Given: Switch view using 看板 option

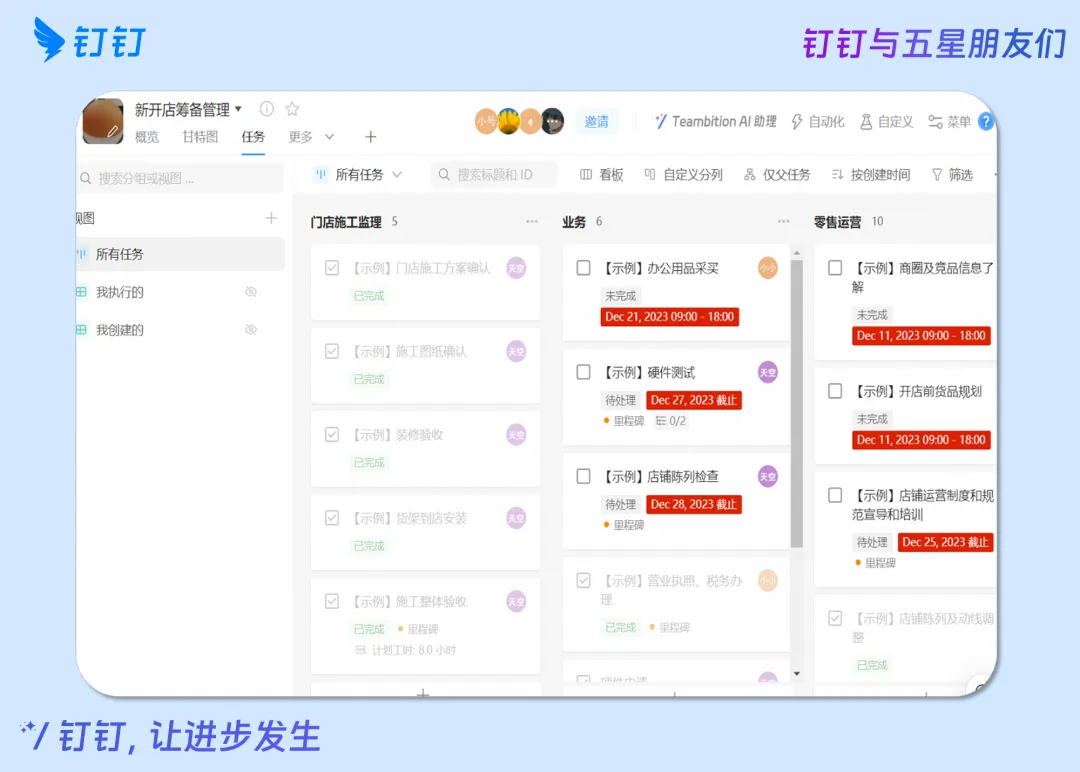Looking at the screenshot, I should 601,175.
